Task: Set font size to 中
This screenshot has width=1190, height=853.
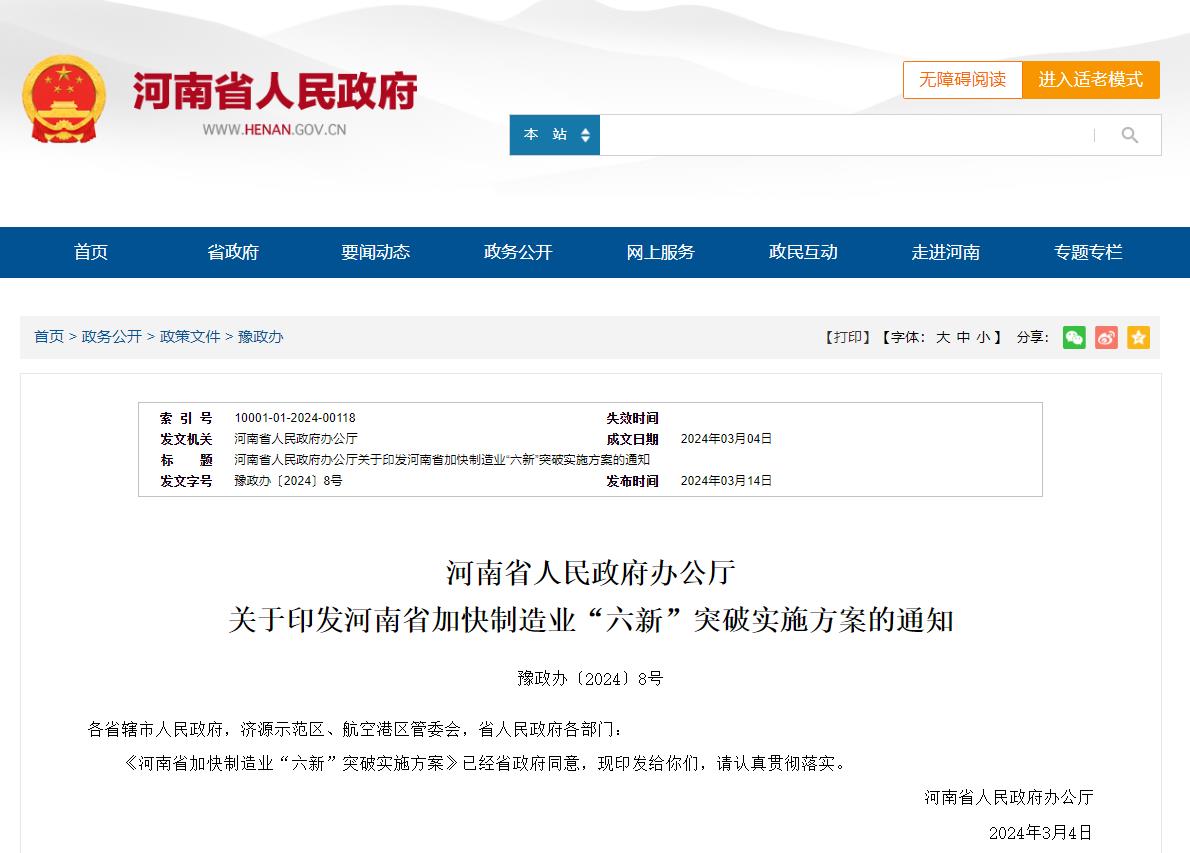Action: 963,338
